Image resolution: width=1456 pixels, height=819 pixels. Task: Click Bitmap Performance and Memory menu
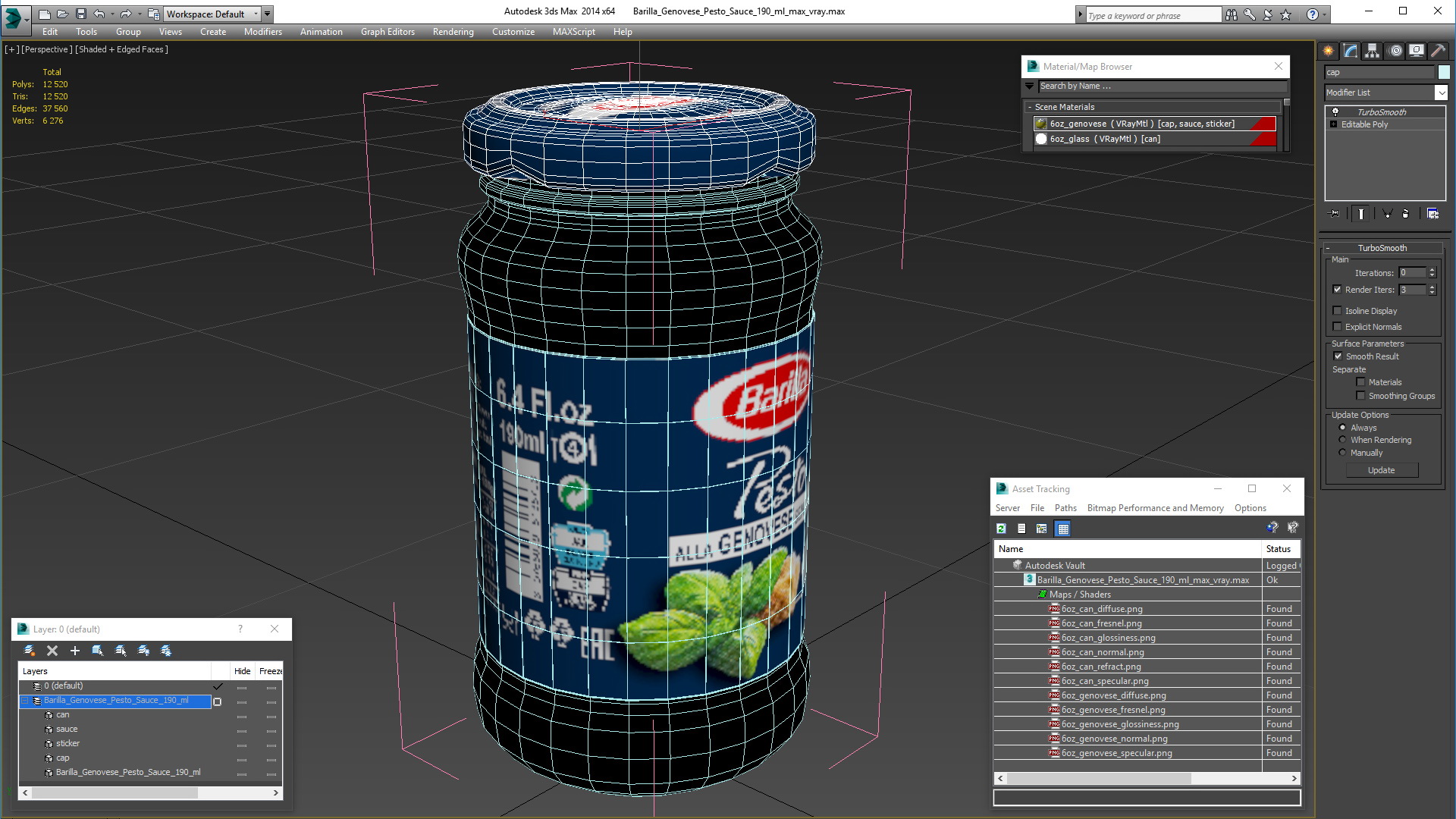[x=1155, y=508]
